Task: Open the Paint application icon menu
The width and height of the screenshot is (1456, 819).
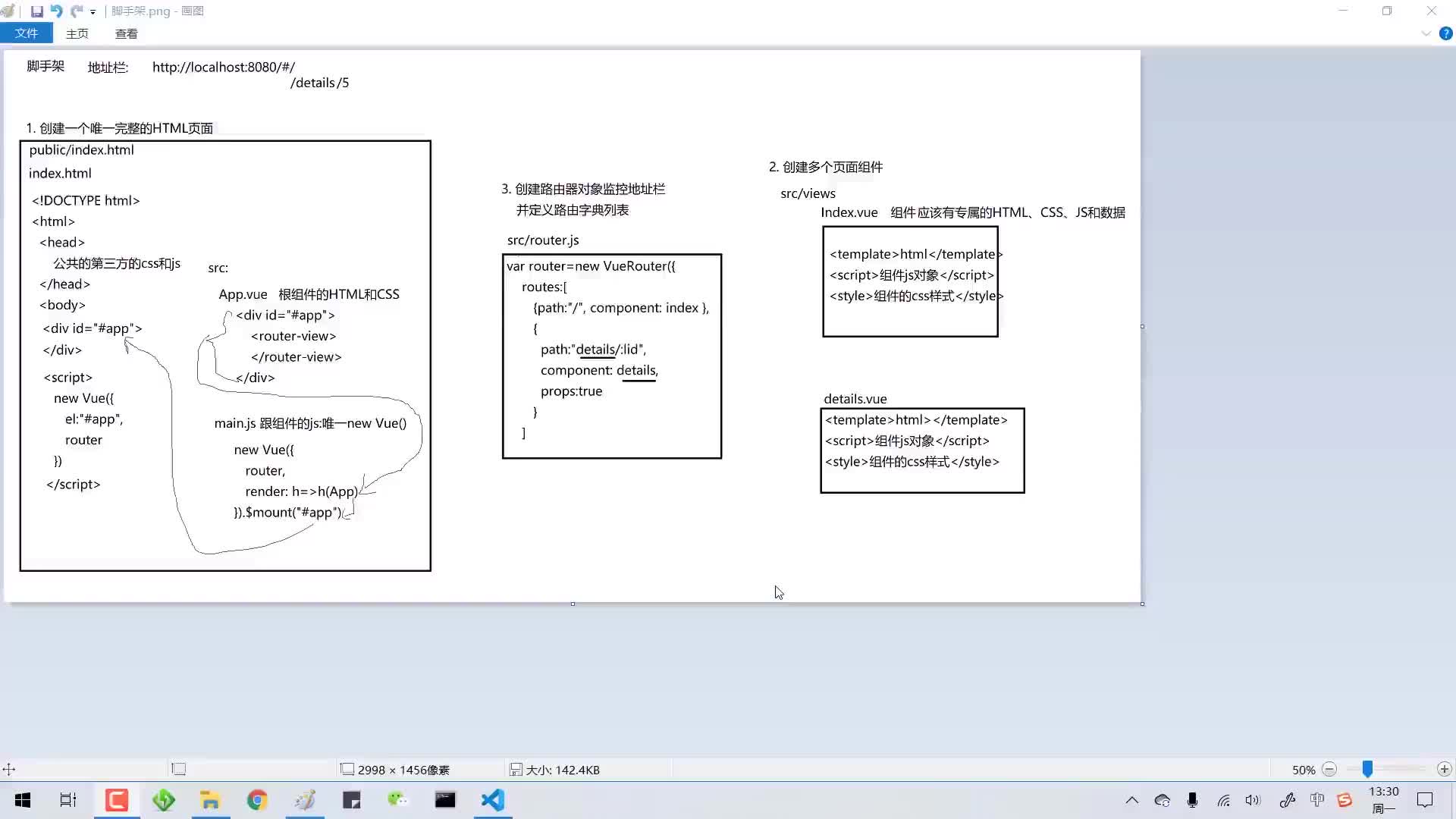Action: (8, 11)
